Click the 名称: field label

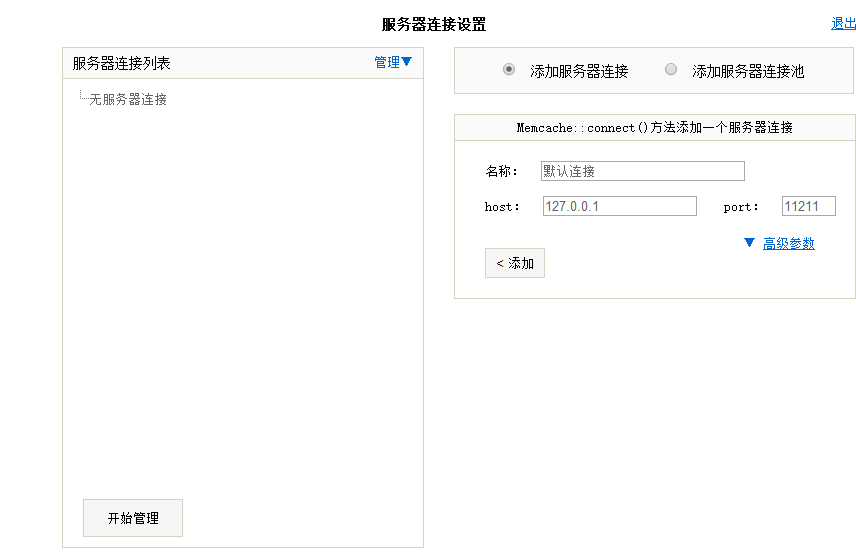click(502, 171)
